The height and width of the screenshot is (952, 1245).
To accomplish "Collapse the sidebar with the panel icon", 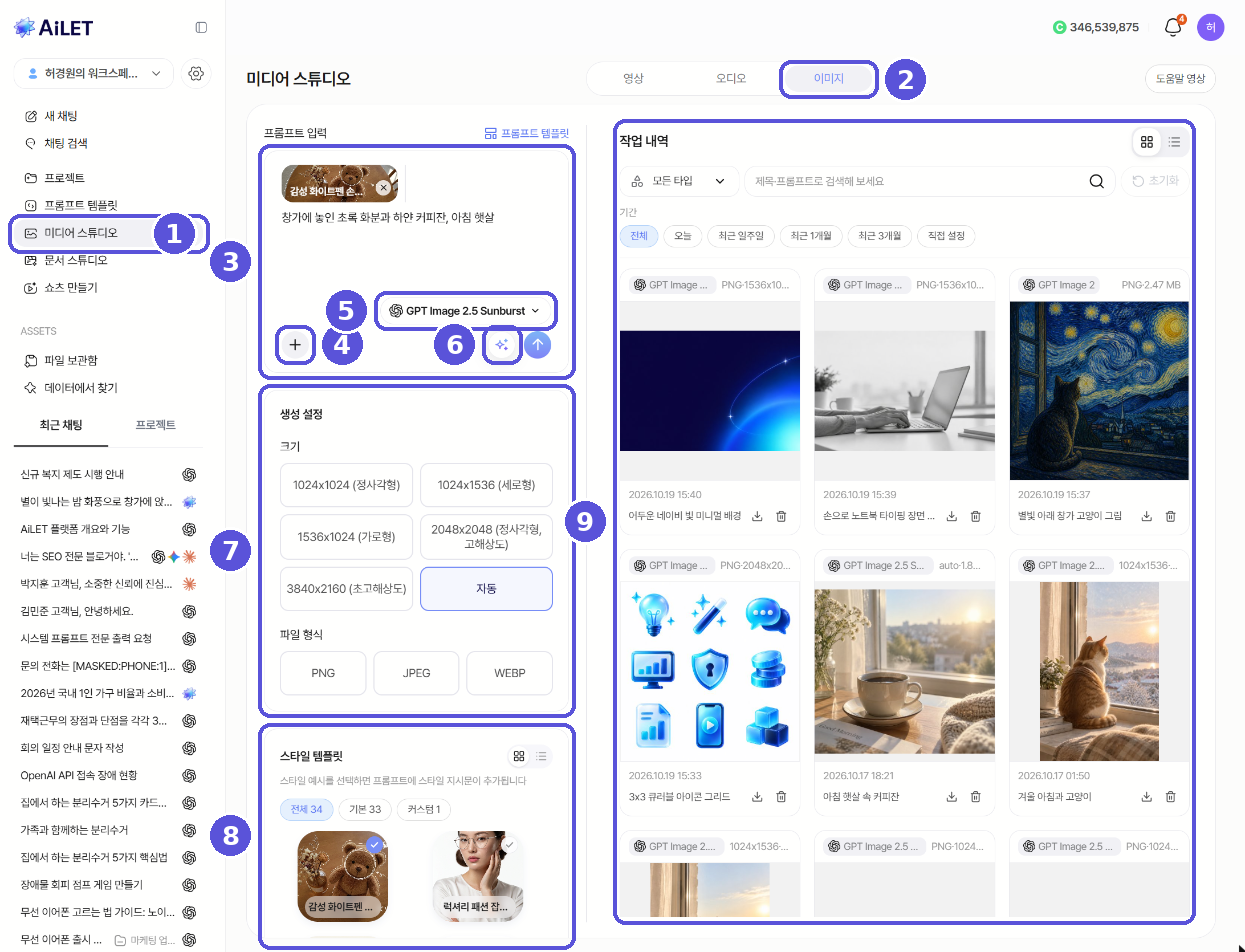I will (201, 27).
